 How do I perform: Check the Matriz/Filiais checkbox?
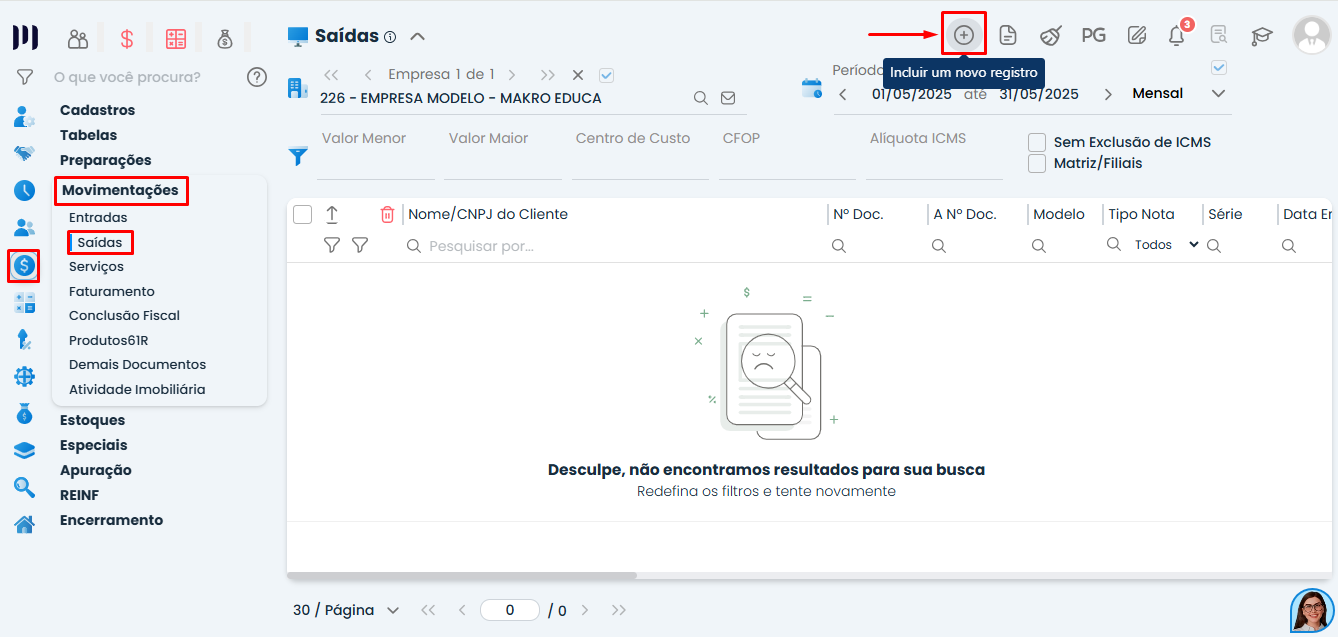coord(1037,163)
